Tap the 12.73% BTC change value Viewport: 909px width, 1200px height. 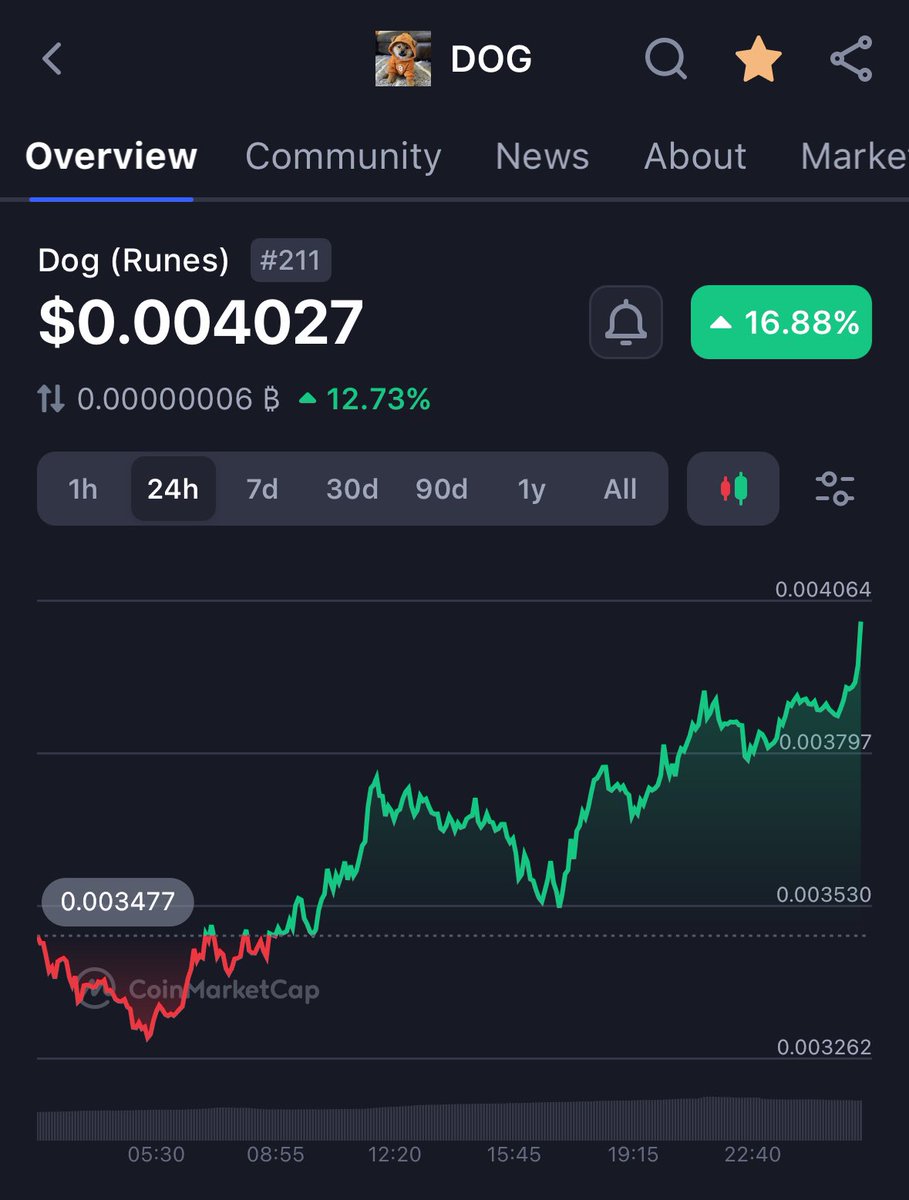[365, 400]
